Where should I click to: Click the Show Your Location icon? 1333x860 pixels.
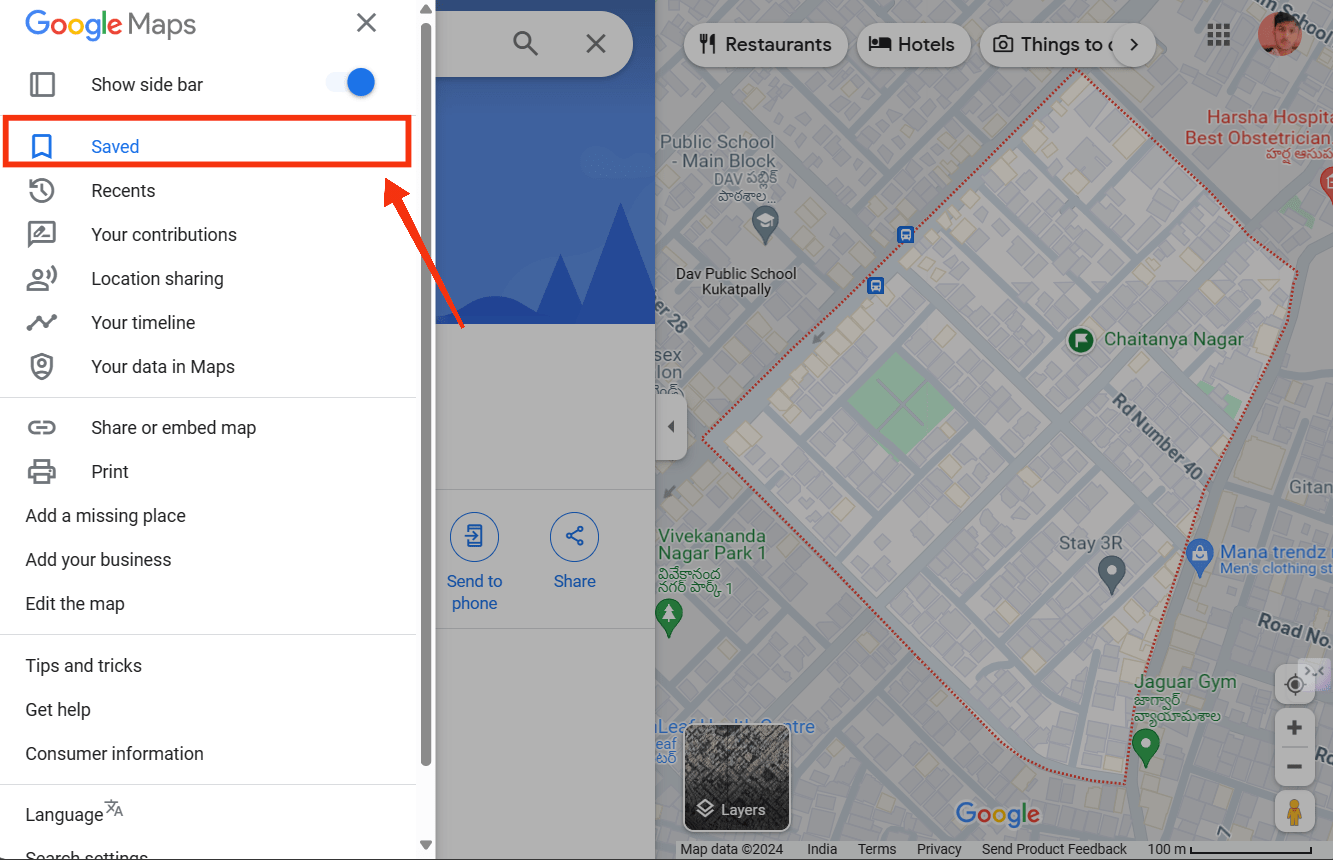click(1294, 684)
